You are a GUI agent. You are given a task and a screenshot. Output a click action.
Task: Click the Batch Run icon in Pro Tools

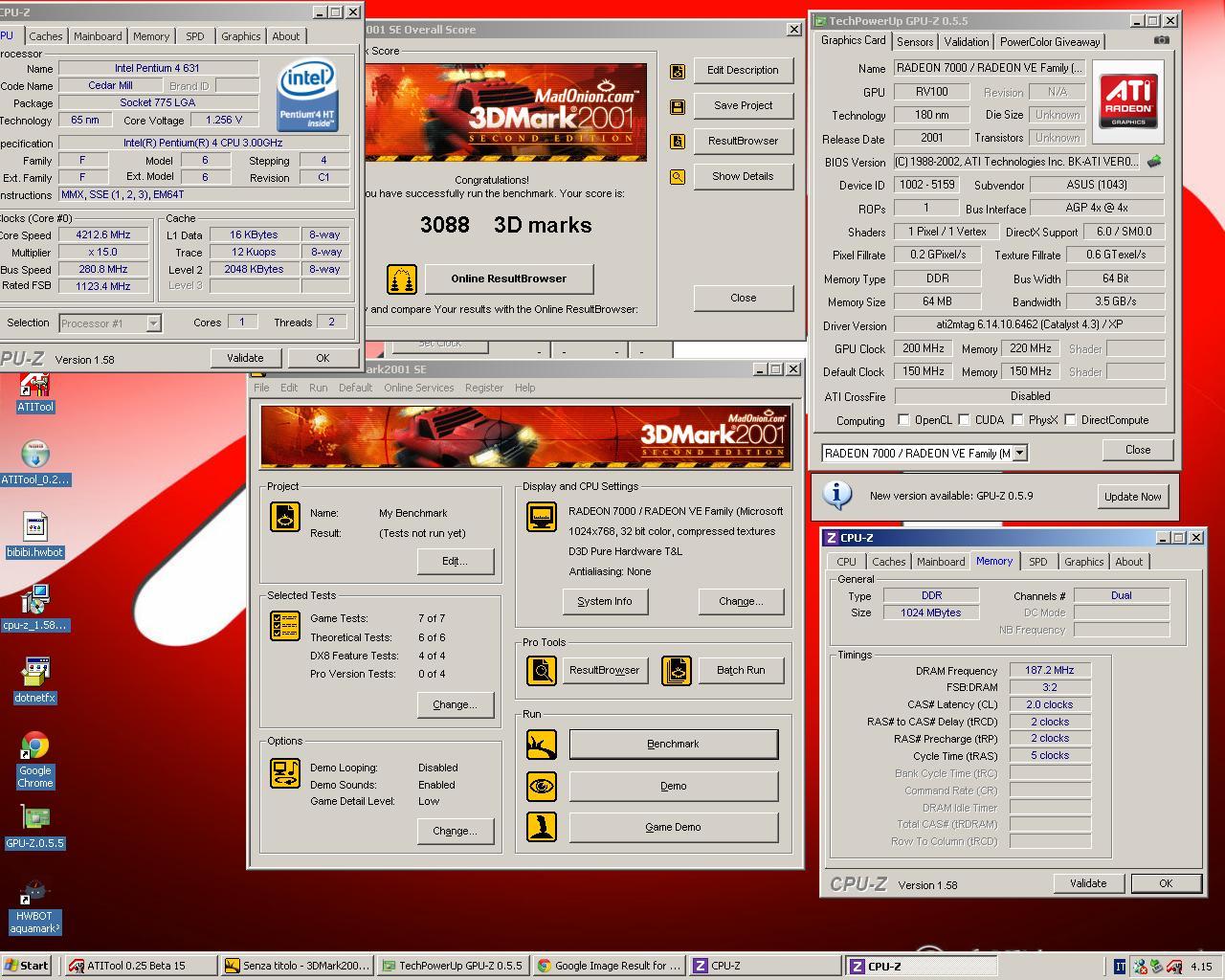677,670
